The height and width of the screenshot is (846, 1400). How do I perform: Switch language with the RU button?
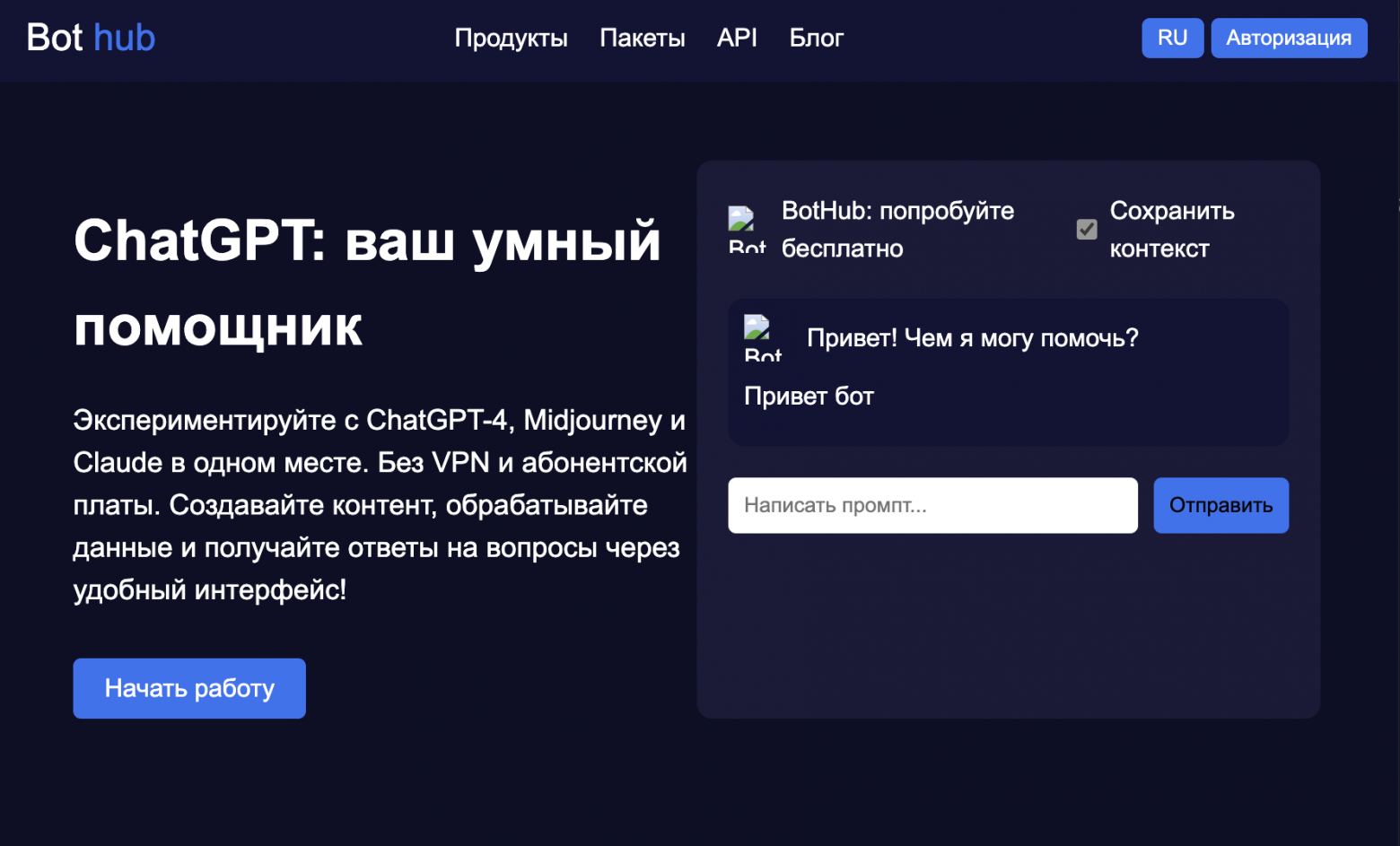pyautogui.click(x=1172, y=38)
